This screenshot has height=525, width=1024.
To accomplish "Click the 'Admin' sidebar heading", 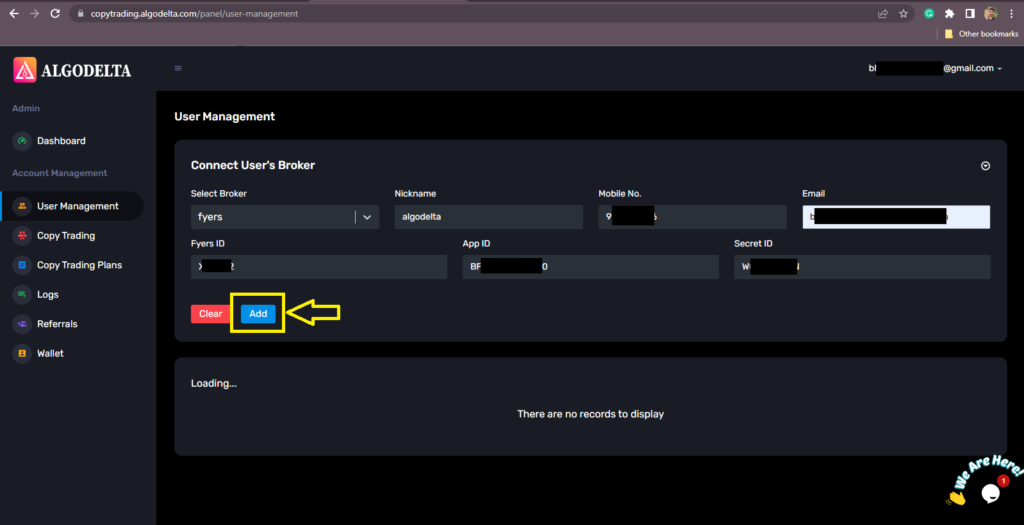I will click(x=26, y=108).
